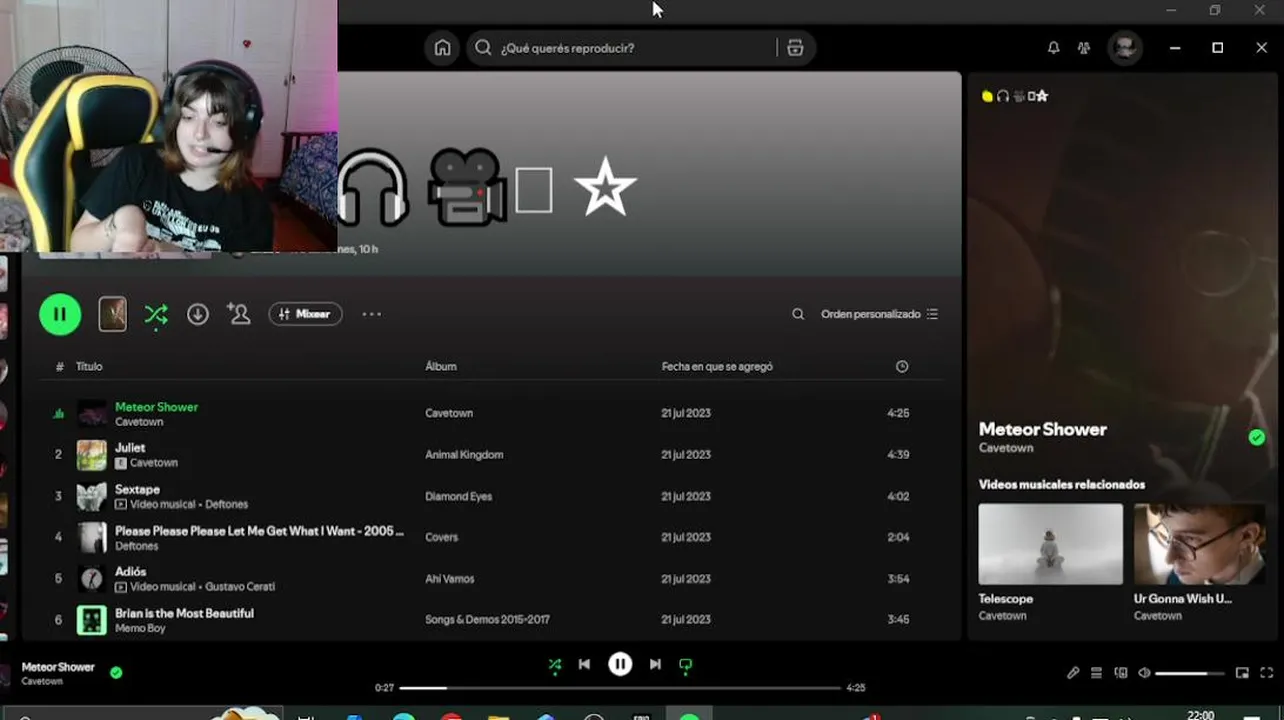Open the Diamond Eyes album link

point(459,496)
